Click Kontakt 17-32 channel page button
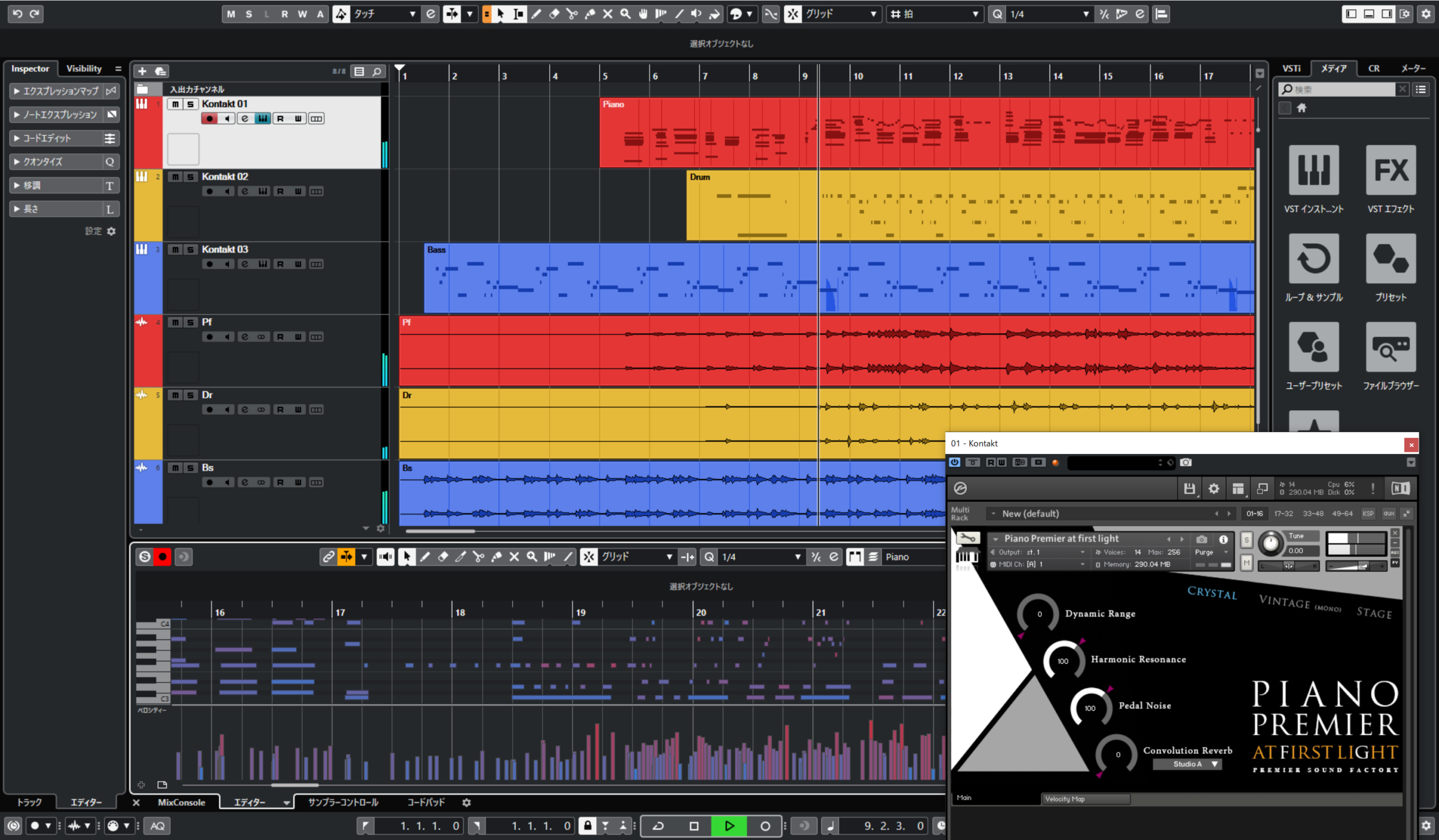Viewport: 1439px width, 840px height. 1283,514
